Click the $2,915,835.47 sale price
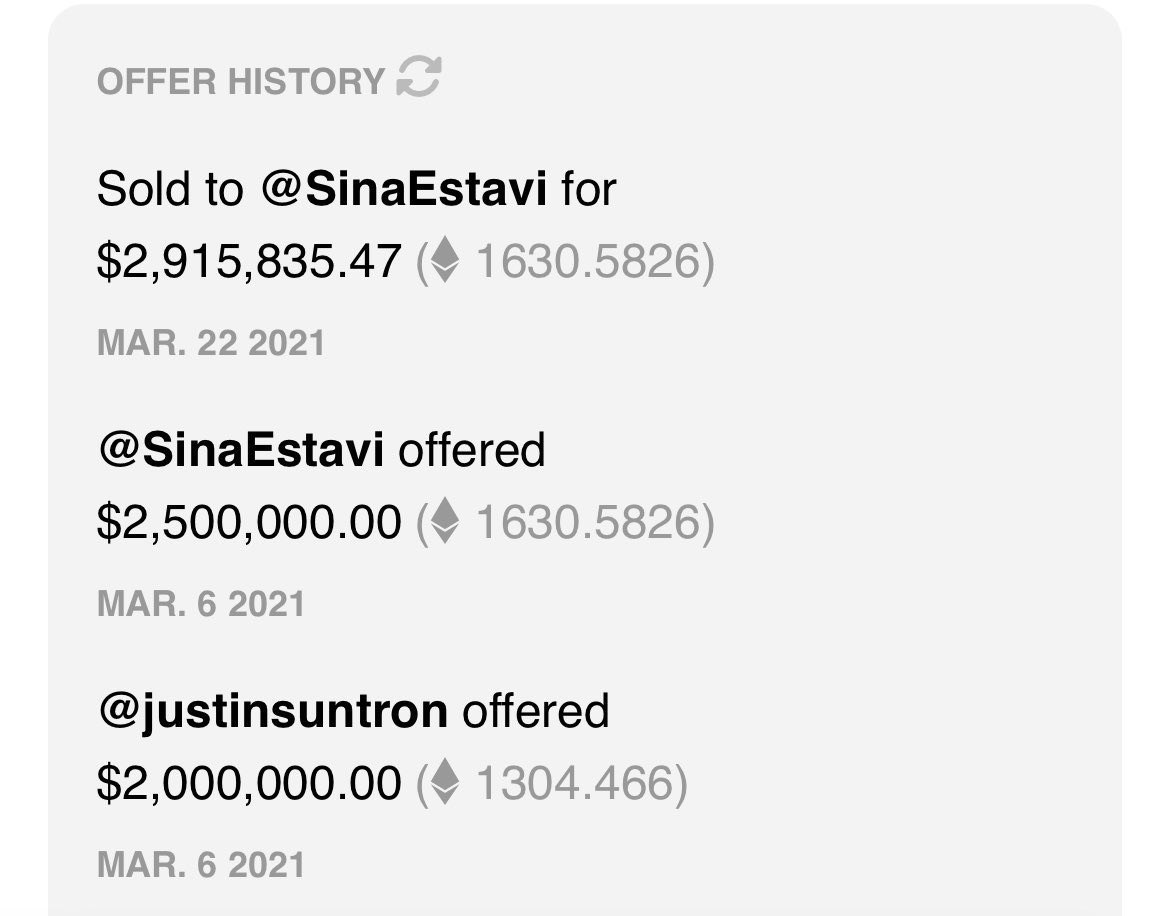The width and height of the screenshot is (1170, 916). click(x=249, y=262)
